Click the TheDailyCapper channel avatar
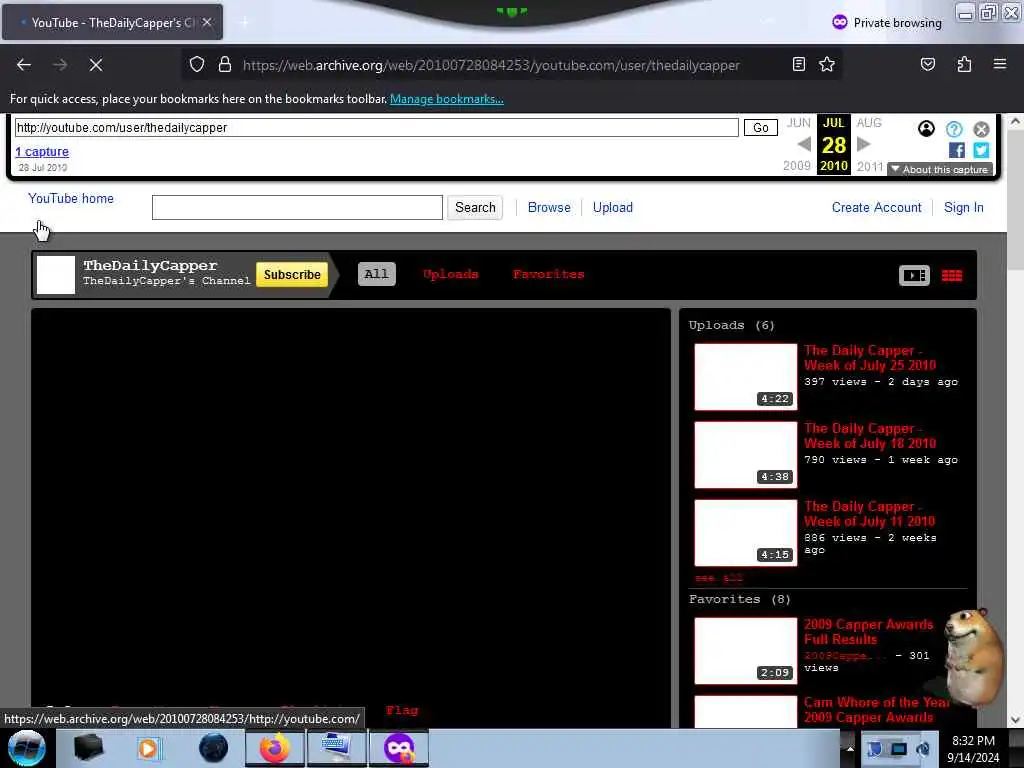This screenshot has width=1024, height=768. click(56, 275)
